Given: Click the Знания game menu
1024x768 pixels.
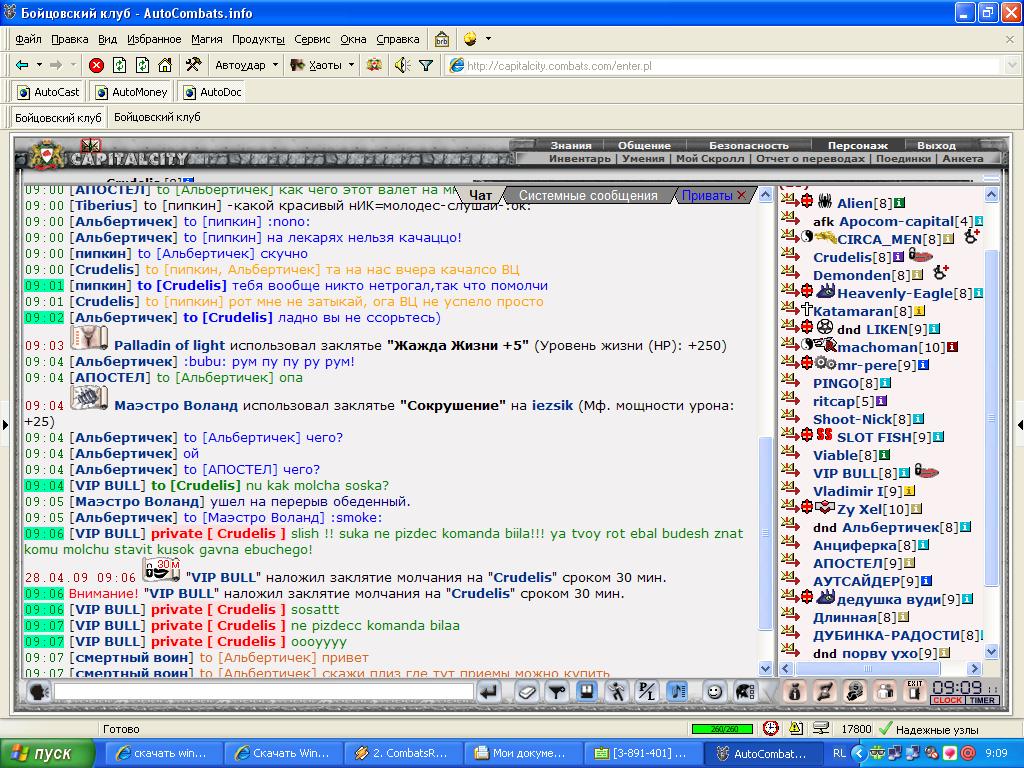Looking at the screenshot, I should tap(571, 145).
